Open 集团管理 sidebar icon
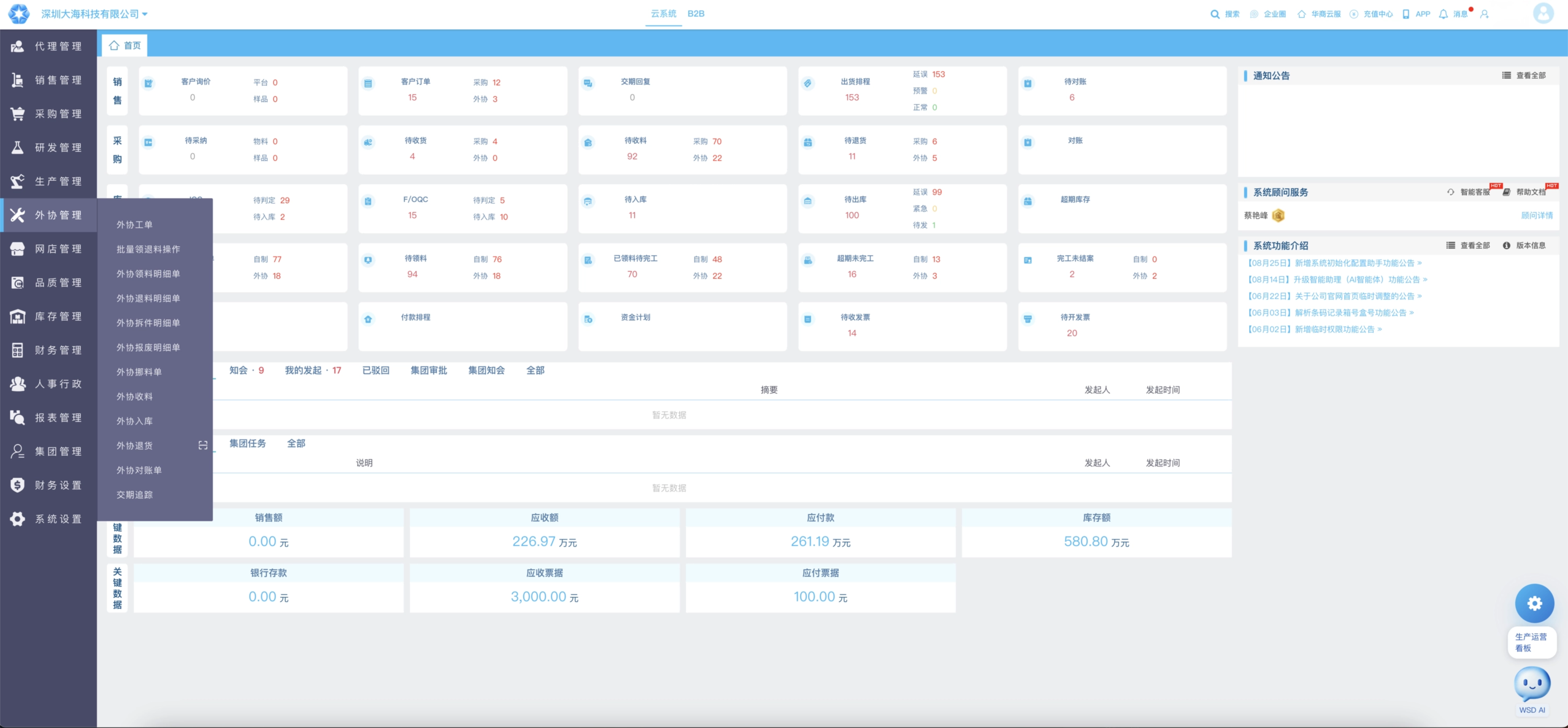 (18, 451)
